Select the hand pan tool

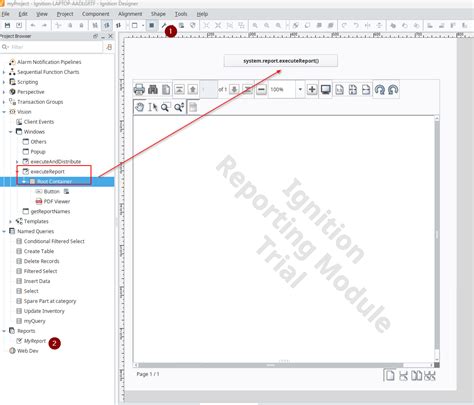(140, 107)
